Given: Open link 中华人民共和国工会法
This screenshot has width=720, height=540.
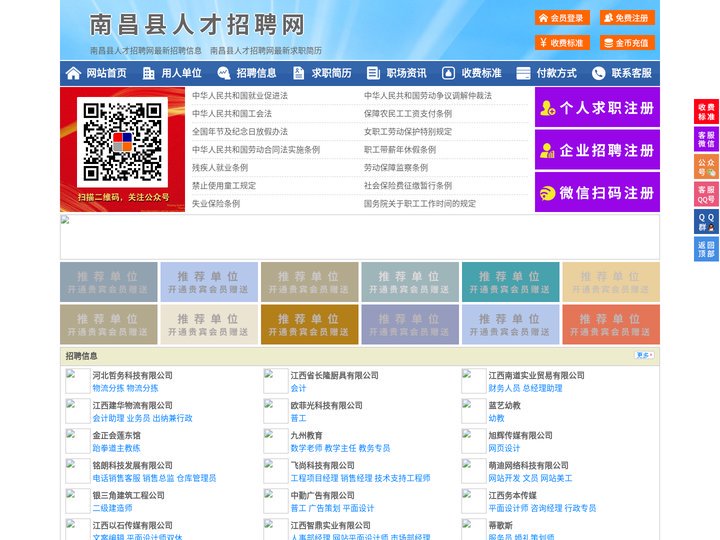Looking at the screenshot, I should [x=232, y=113].
